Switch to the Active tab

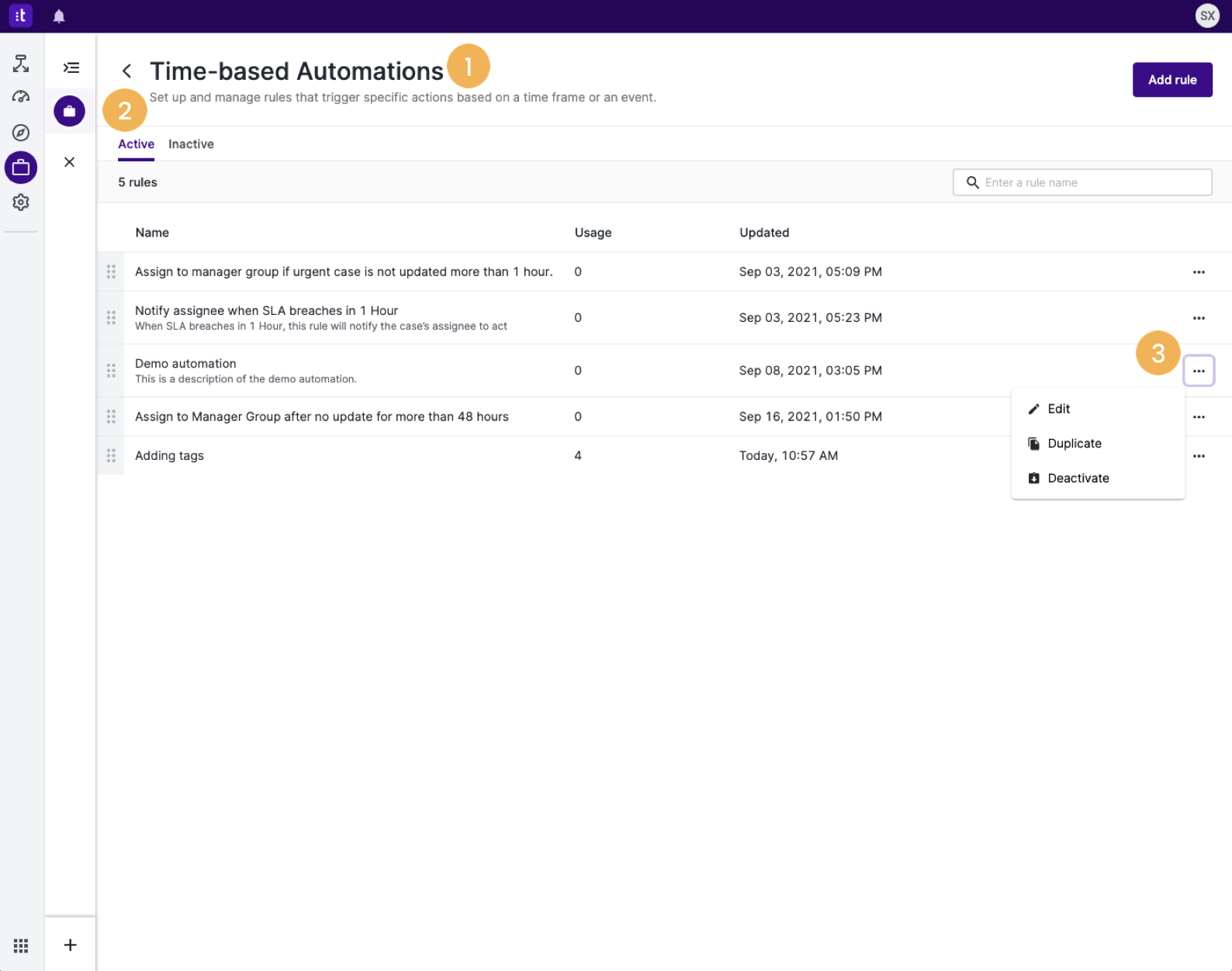click(136, 144)
